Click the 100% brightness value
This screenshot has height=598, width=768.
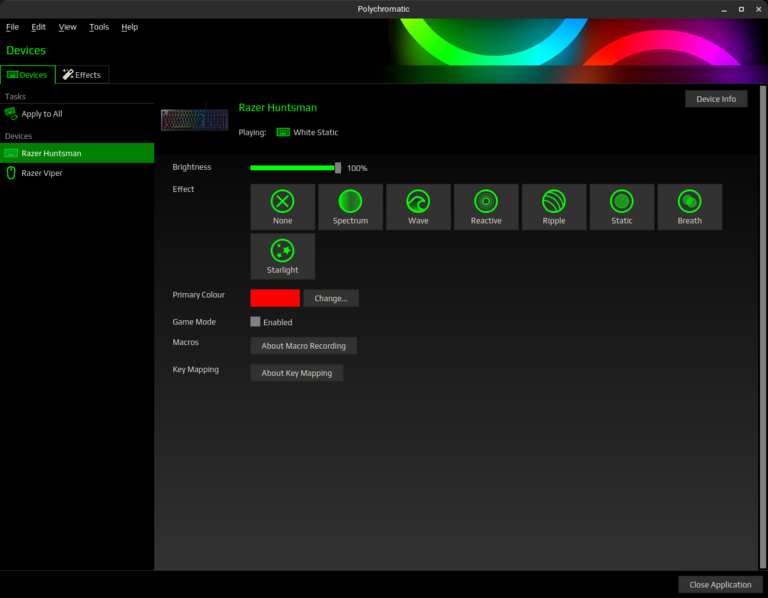pos(357,168)
